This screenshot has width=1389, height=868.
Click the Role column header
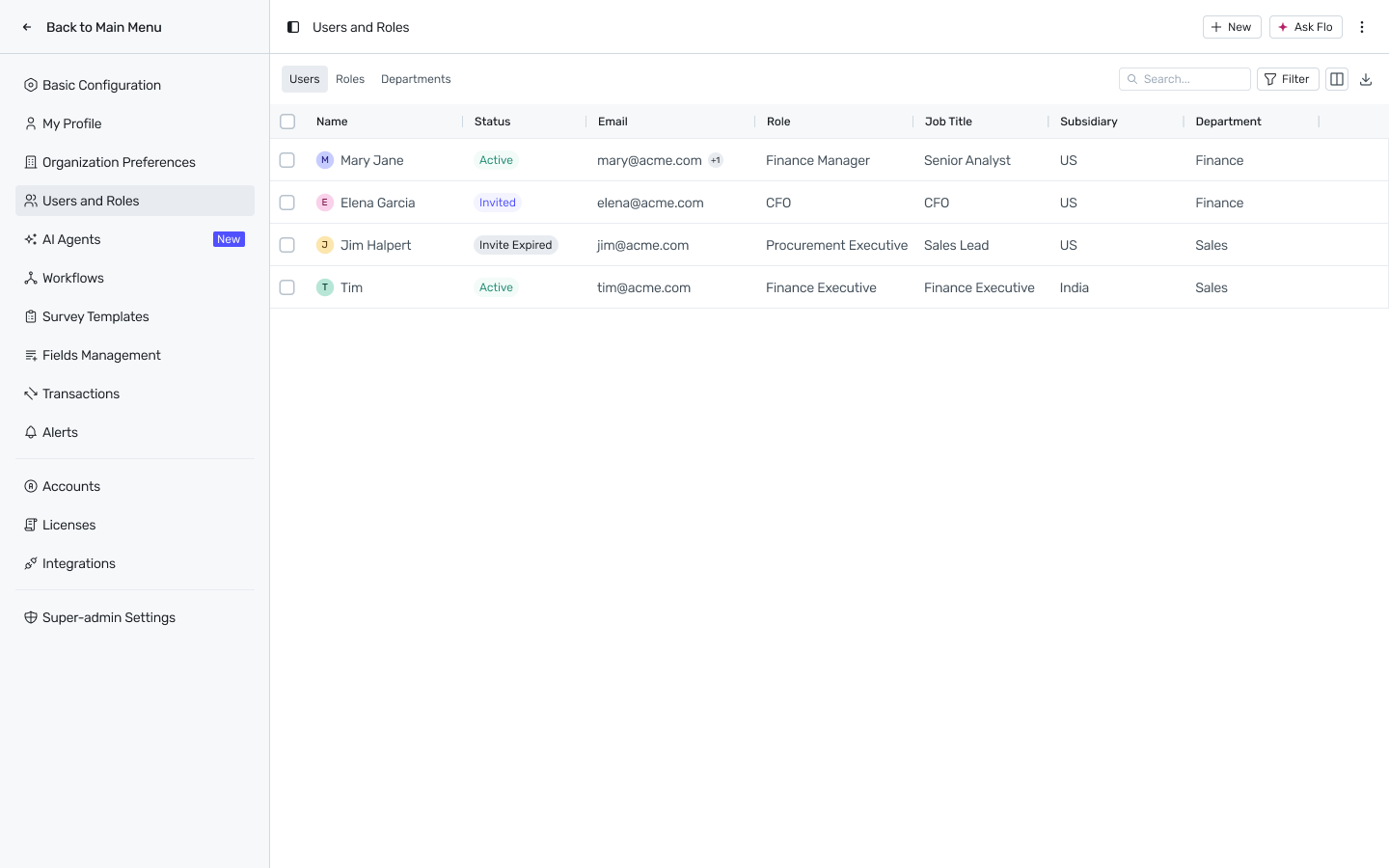(x=778, y=122)
